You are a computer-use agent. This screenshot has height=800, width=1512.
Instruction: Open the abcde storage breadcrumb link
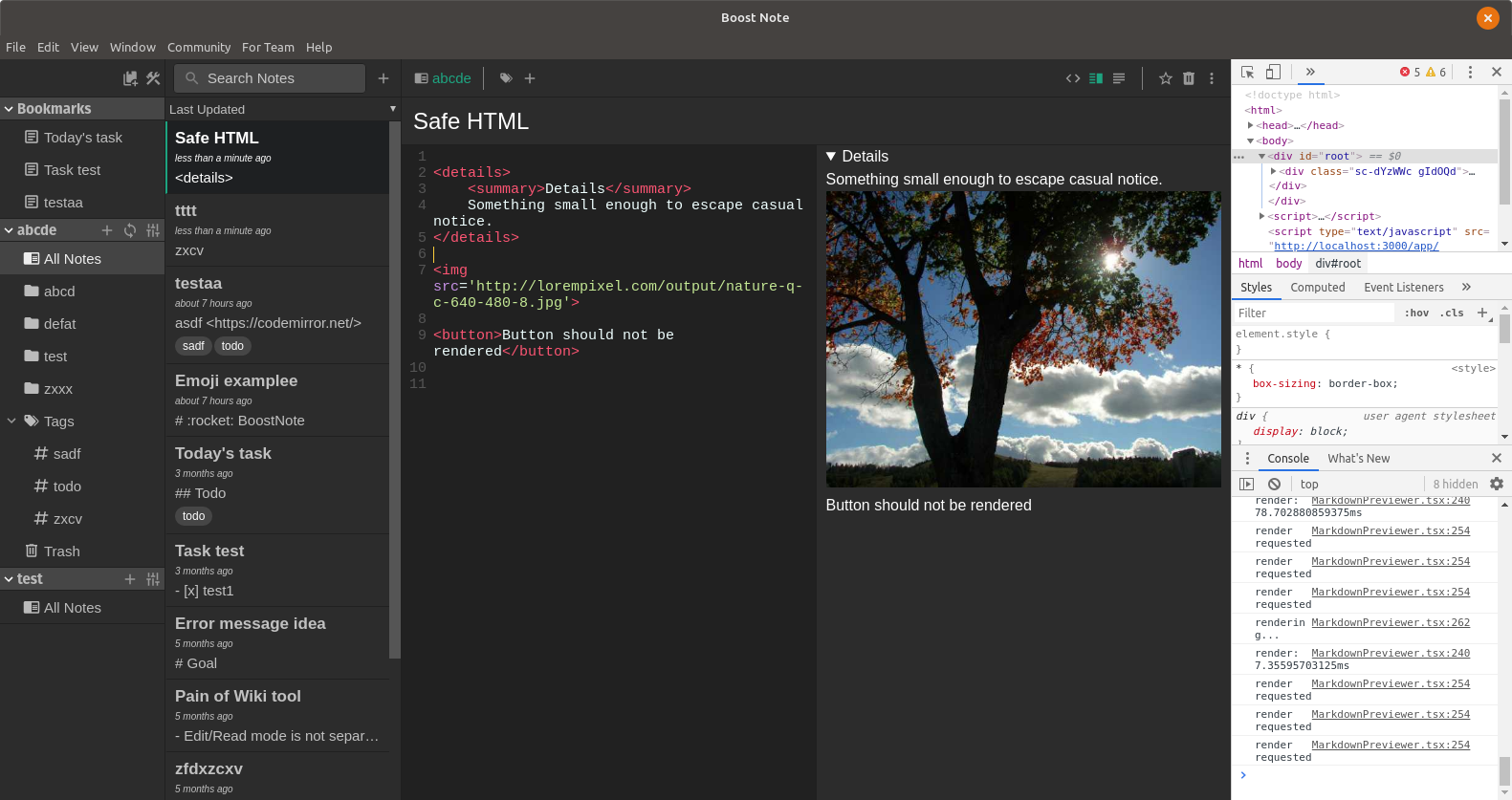[x=443, y=78]
